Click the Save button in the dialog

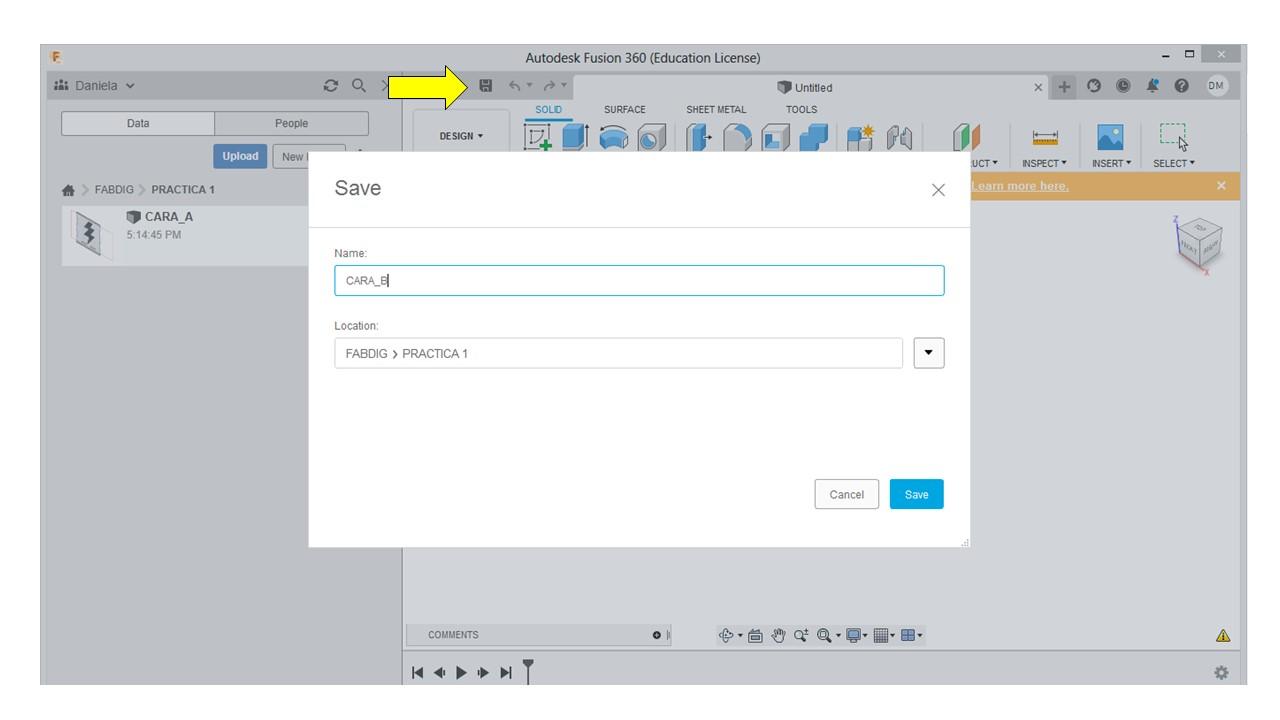pyautogui.click(x=916, y=495)
